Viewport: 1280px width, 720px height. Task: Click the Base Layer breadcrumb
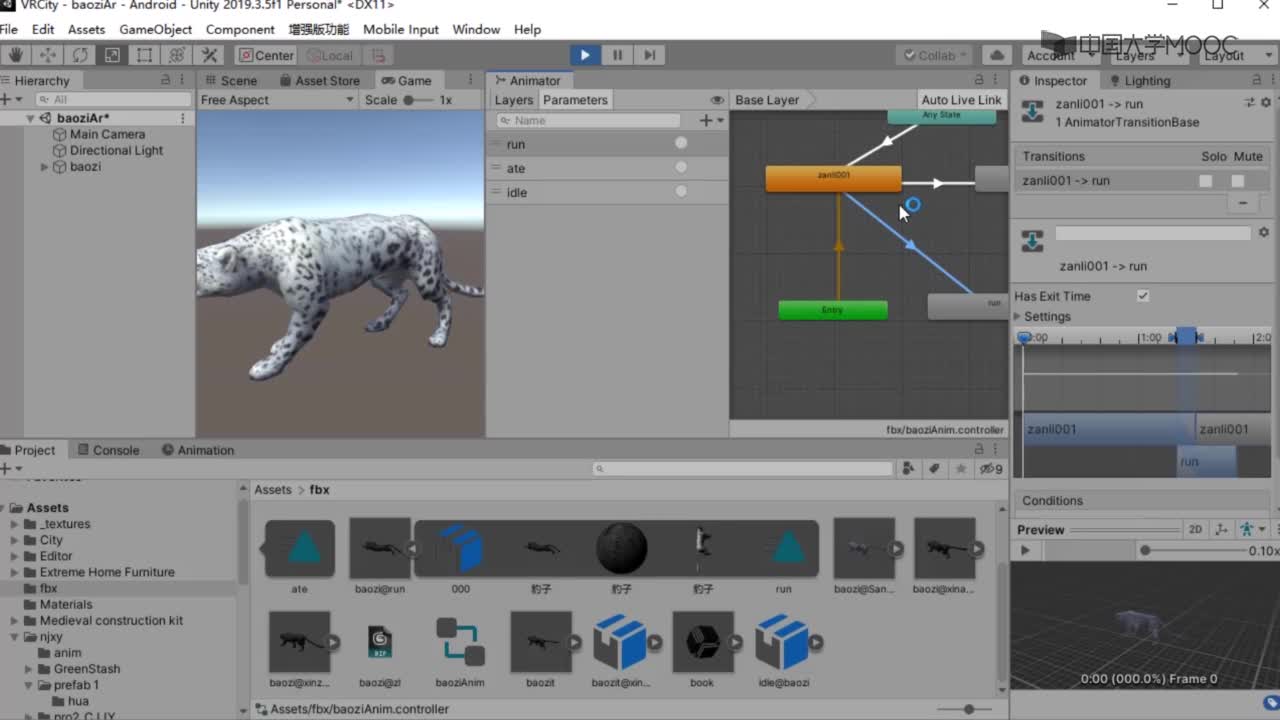coord(767,100)
